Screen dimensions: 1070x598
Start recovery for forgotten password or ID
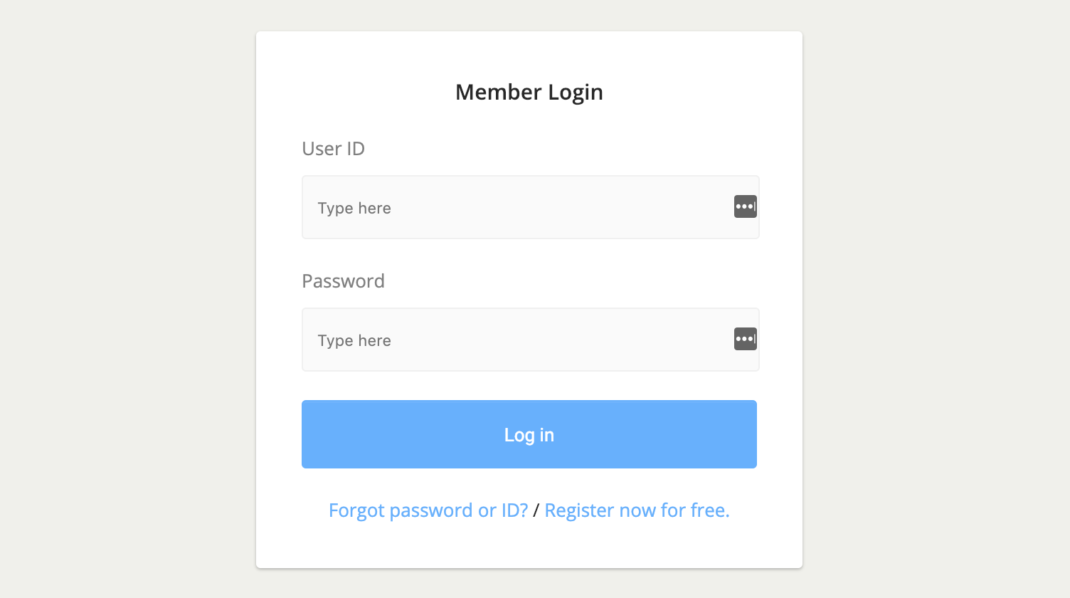coord(428,510)
